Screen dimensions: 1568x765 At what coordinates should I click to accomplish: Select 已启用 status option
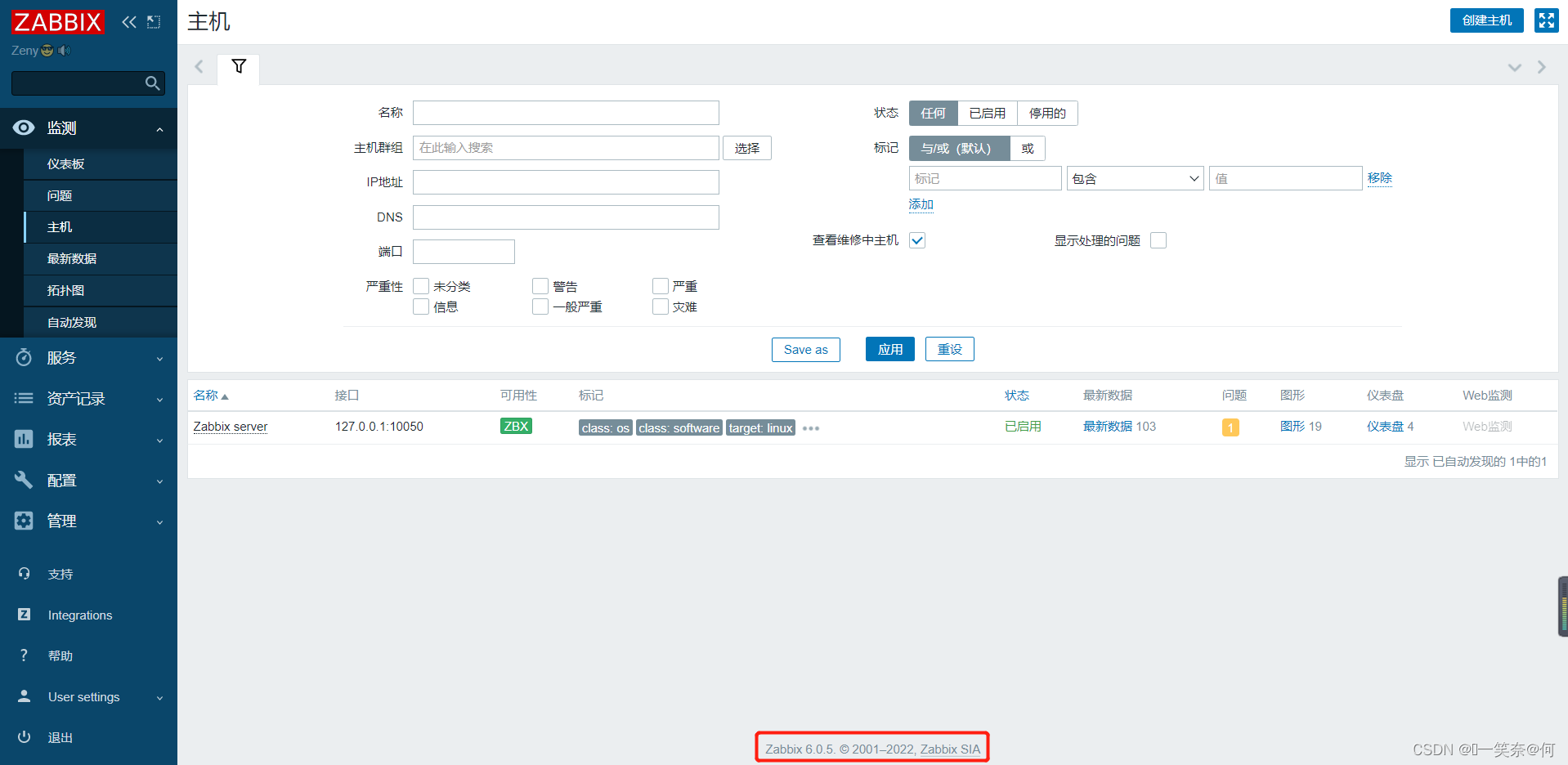coord(988,114)
